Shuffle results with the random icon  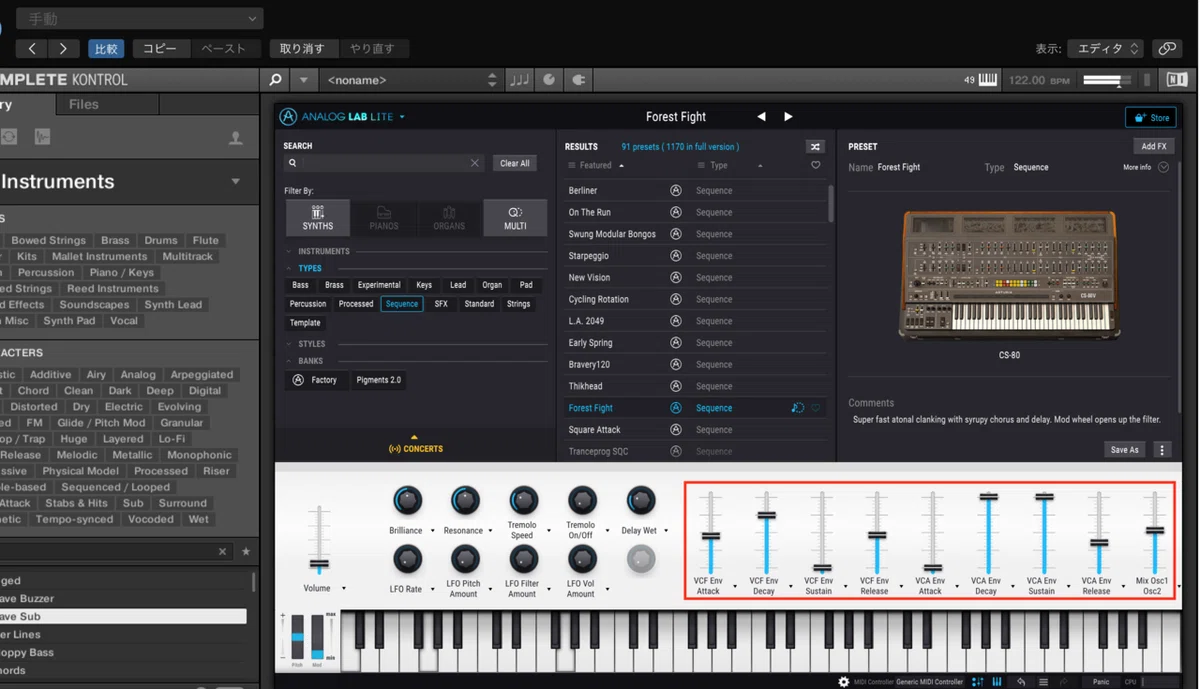pos(815,147)
